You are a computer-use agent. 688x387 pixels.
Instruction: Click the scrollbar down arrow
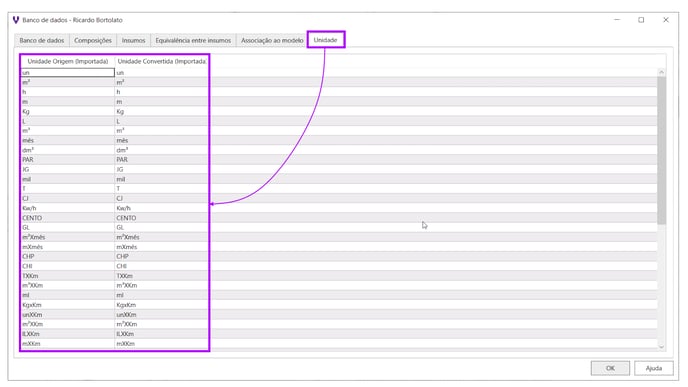point(661,347)
